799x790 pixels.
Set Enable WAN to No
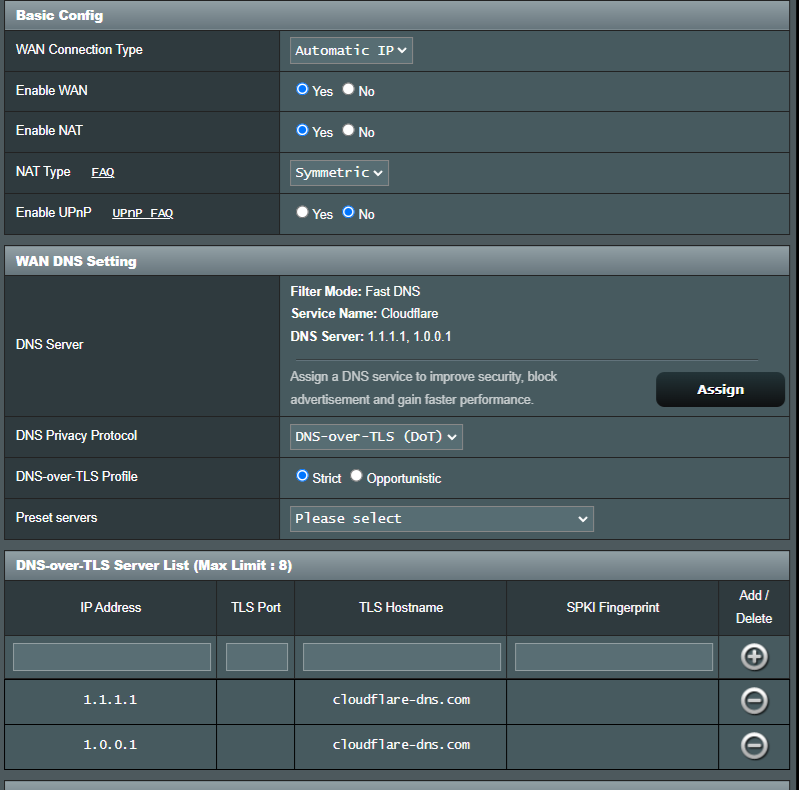pyautogui.click(x=348, y=89)
